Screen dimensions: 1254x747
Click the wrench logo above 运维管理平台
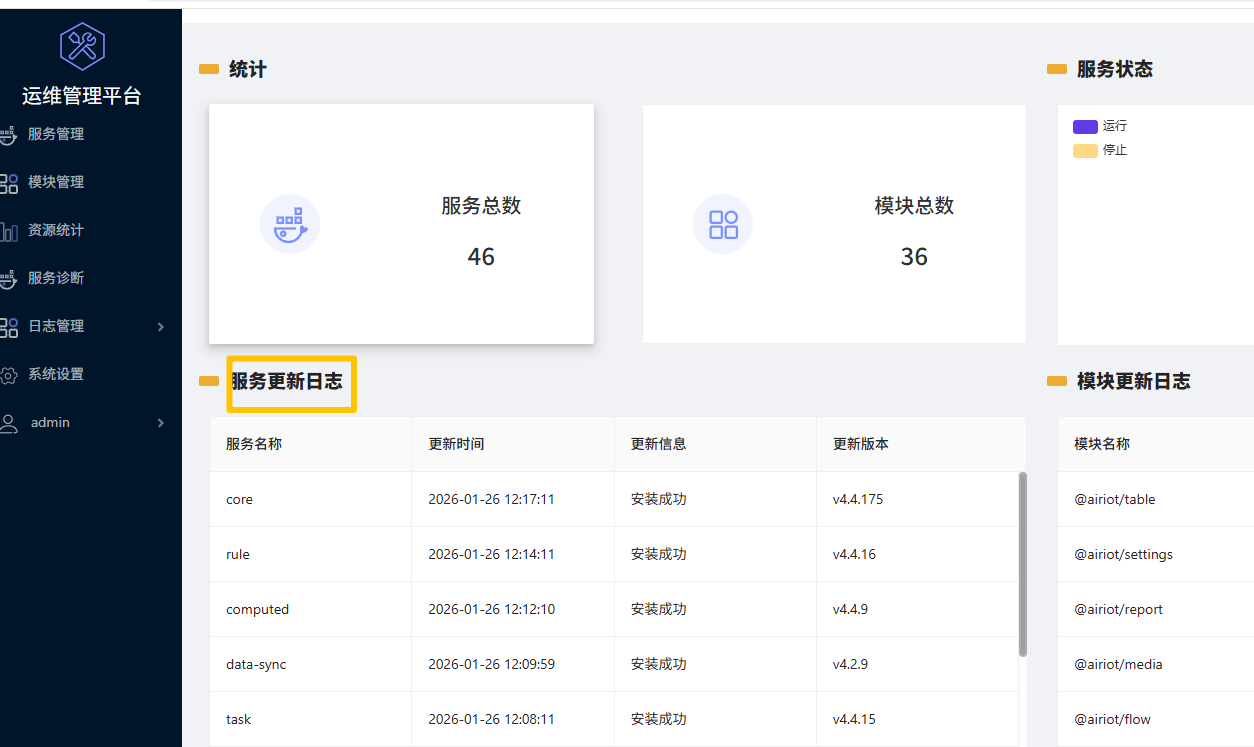coord(82,46)
